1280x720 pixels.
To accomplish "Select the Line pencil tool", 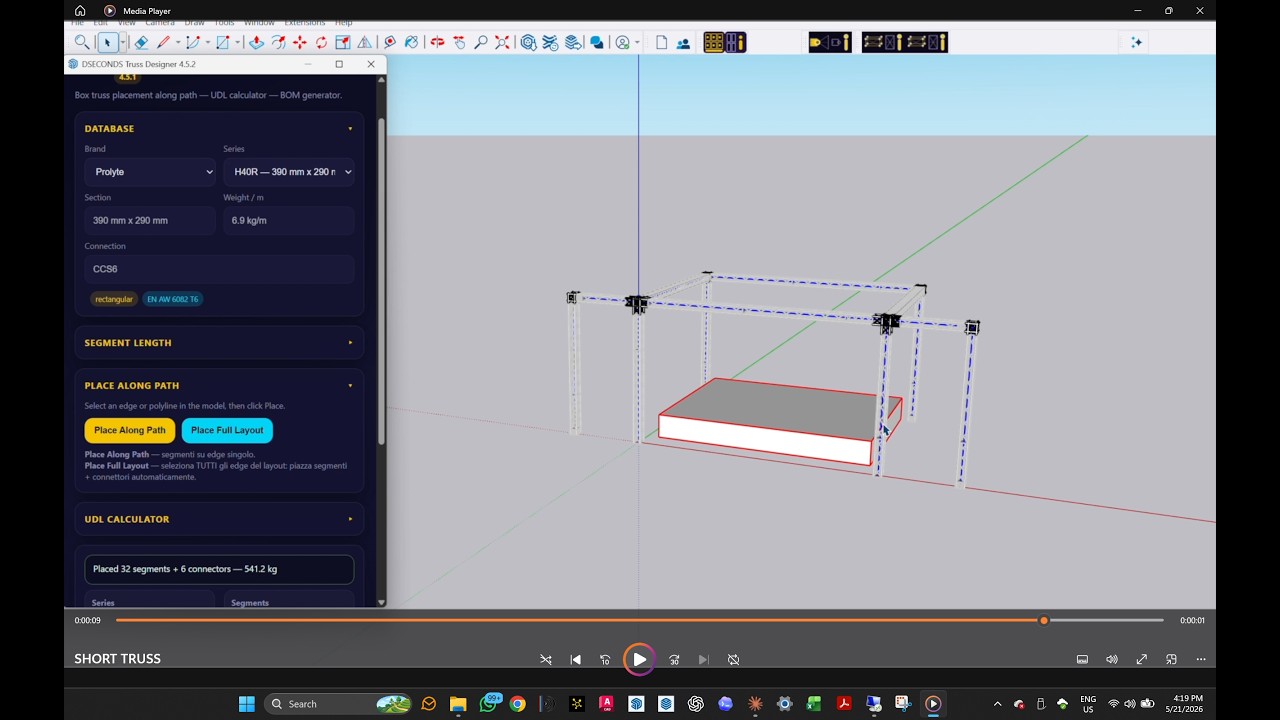I will [x=163, y=42].
